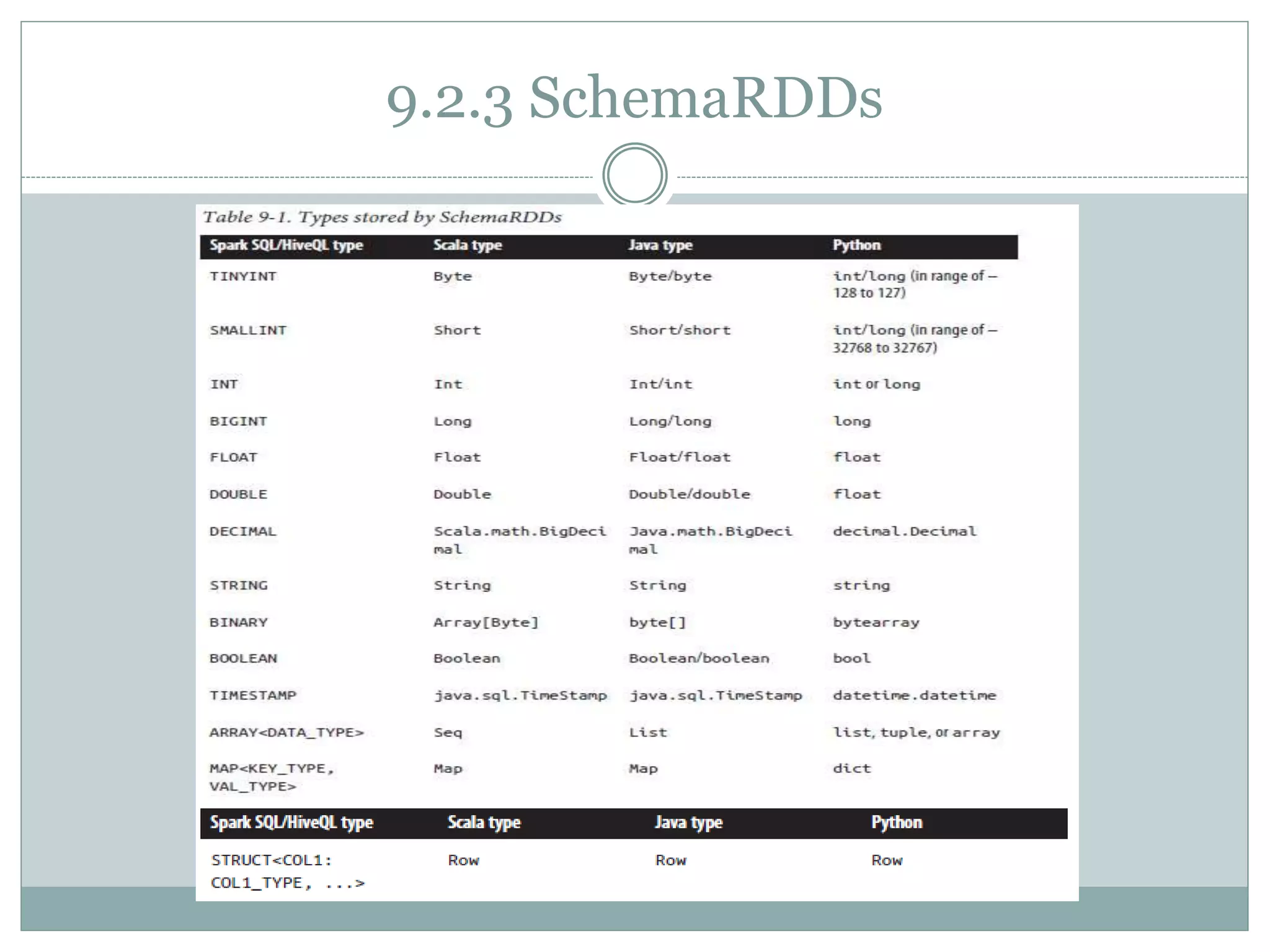Select the 'ARRAY<DATA_TYPE>' cell
Viewport: 1270px width, 952px height.
coord(286,733)
